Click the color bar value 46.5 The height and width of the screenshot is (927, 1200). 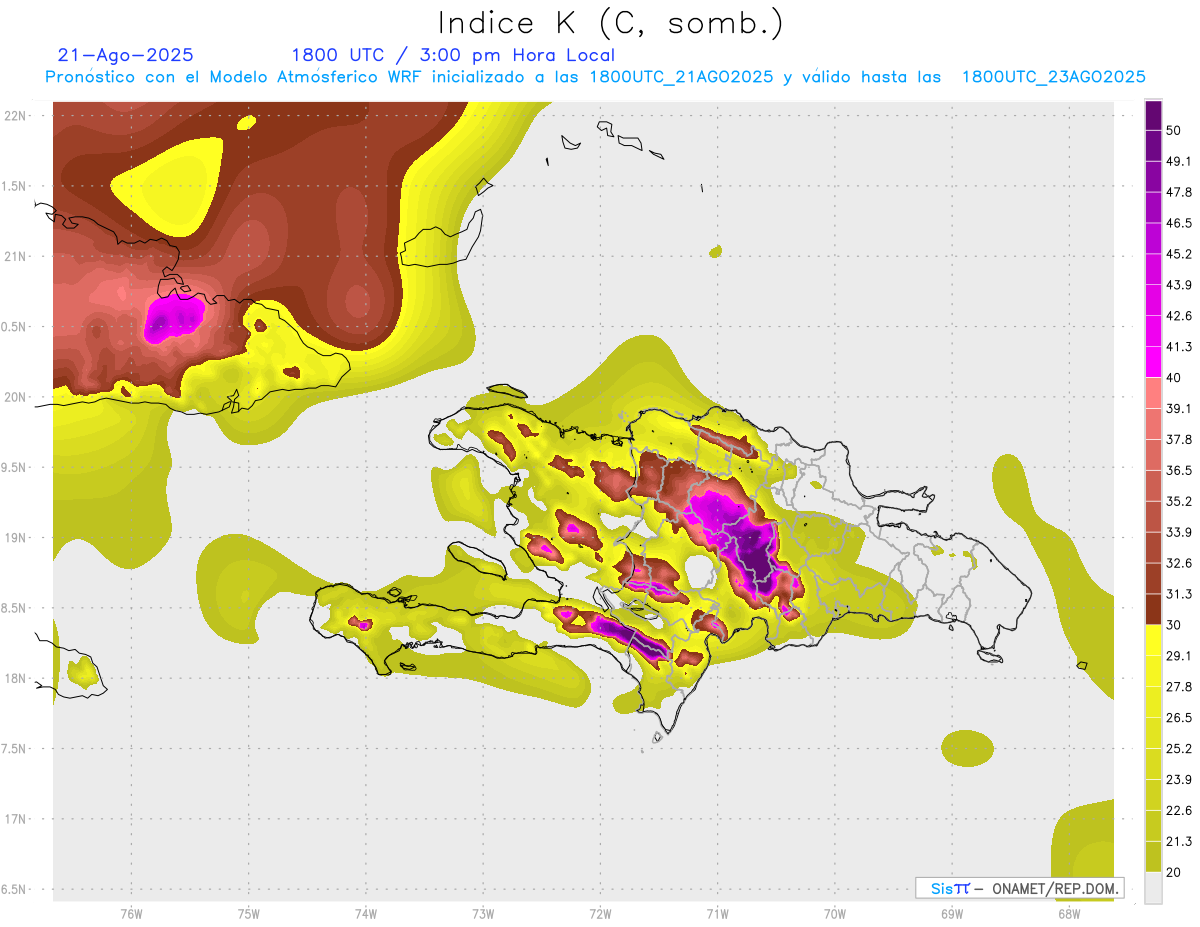pyautogui.click(x=1180, y=223)
